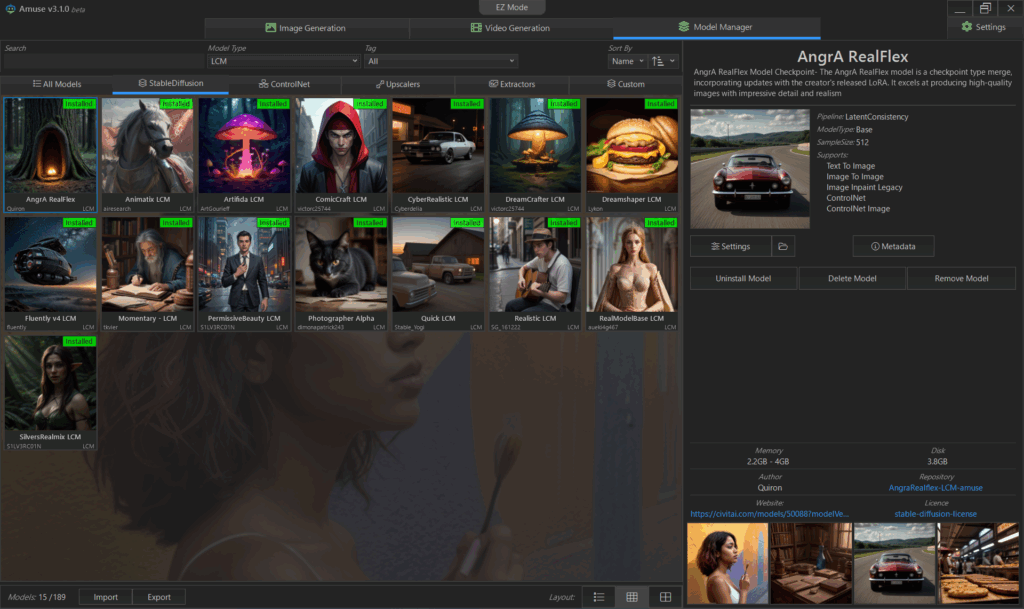Image resolution: width=1024 pixels, height=609 pixels.
Task: Click the Export button
Action: [x=159, y=597]
